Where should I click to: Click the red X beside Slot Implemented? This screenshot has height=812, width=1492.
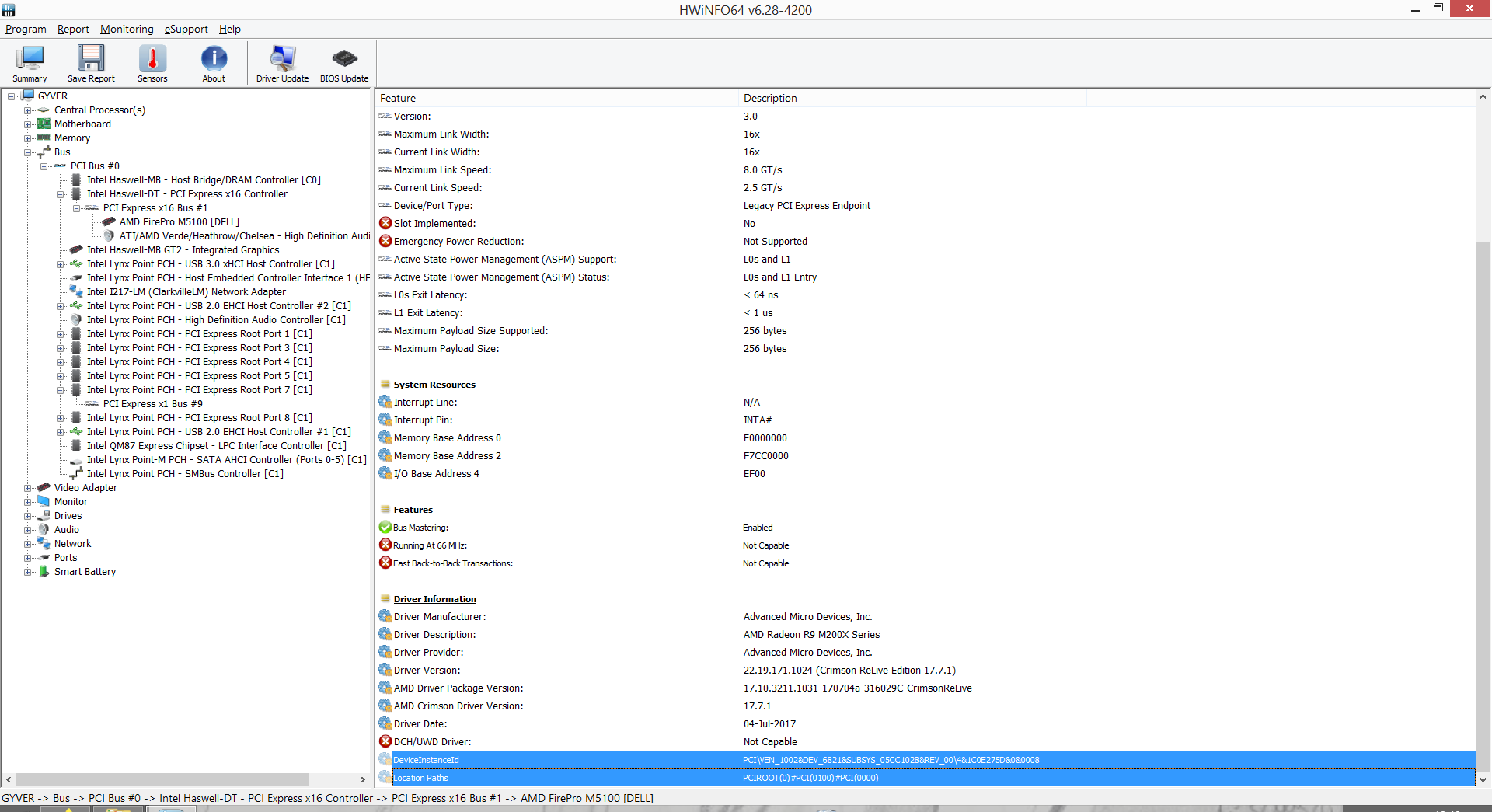385,223
